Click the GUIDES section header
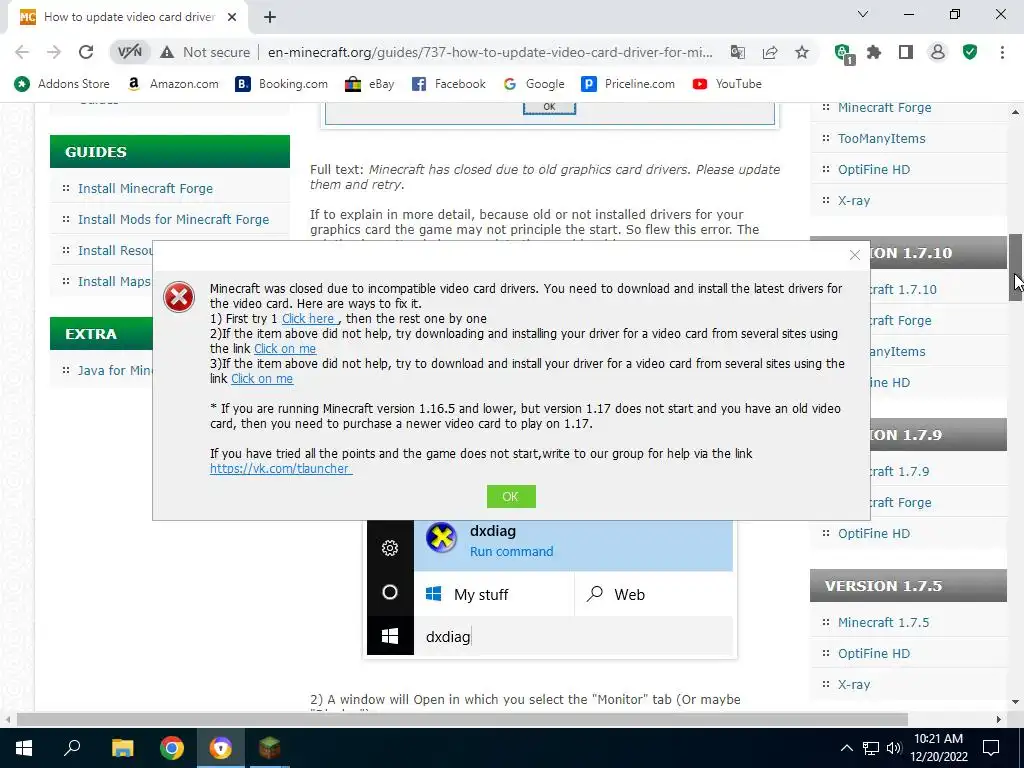The height and width of the screenshot is (768, 1024). coord(170,152)
